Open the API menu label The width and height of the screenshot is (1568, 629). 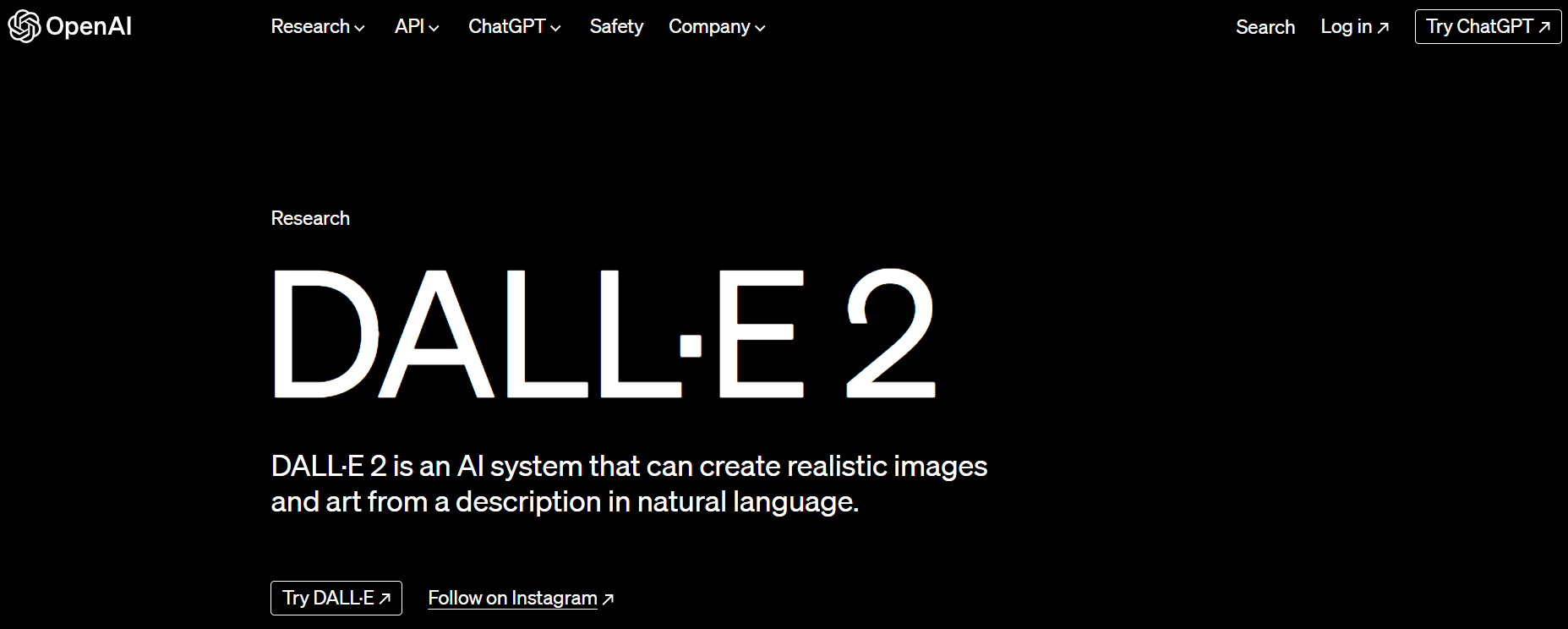click(x=409, y=27)
